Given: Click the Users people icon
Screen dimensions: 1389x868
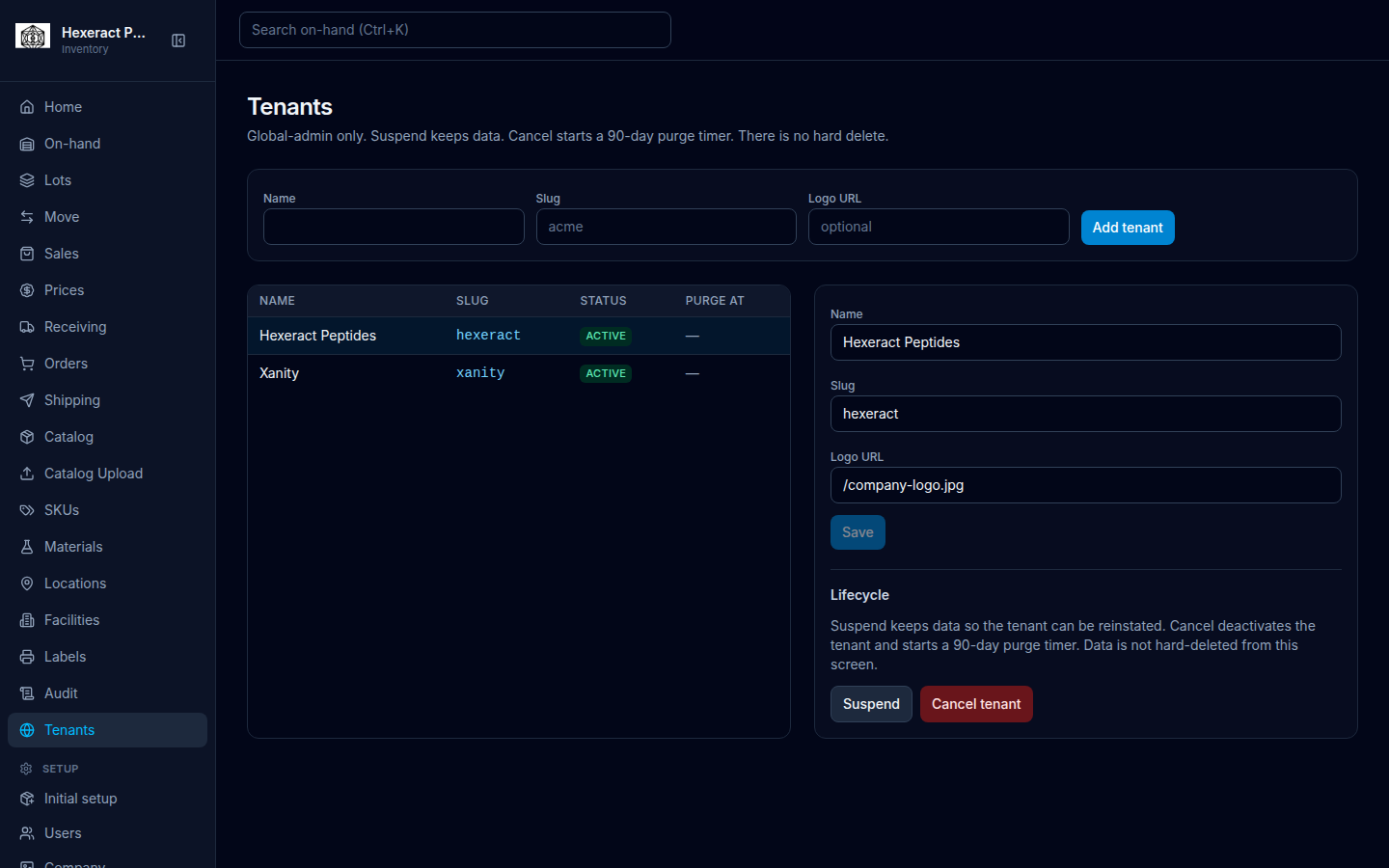Looking at the screenshot, I should point(27,833).
